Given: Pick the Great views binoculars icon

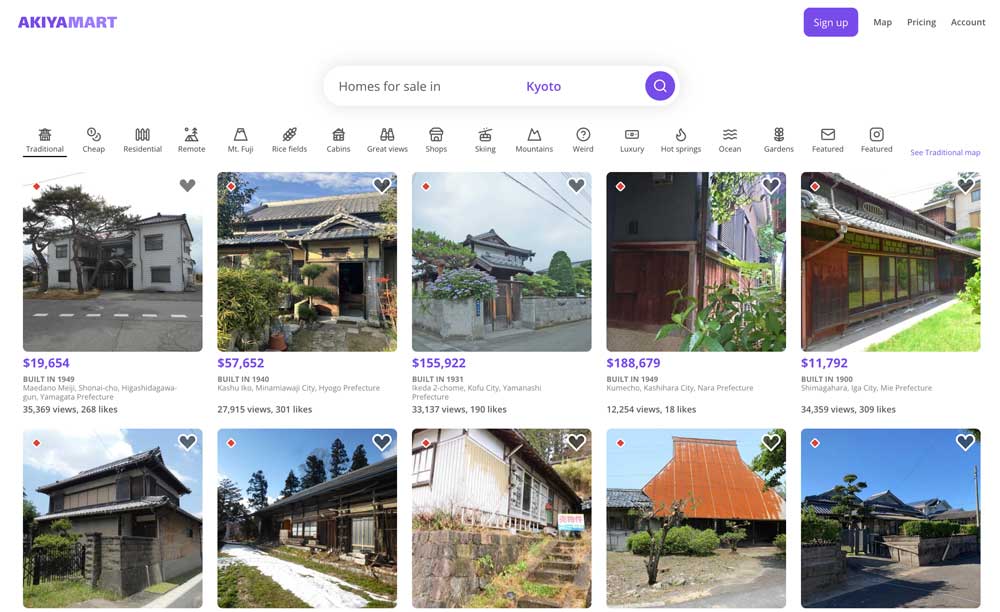Looking at the screenshot, I should (x=387, y=135).
